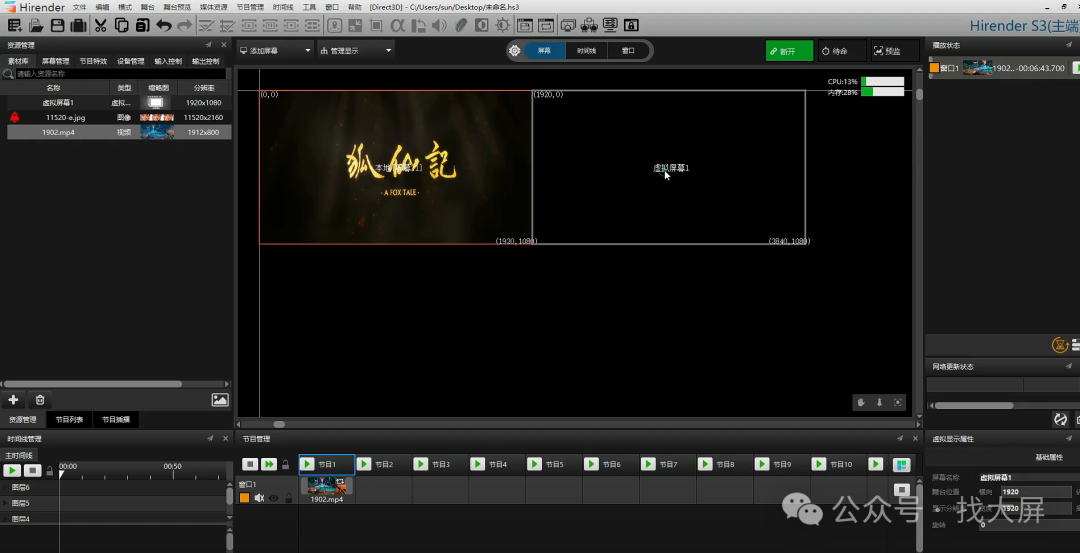
Task: Open the 管理显示 dropdown
Action: coord(355,50)
